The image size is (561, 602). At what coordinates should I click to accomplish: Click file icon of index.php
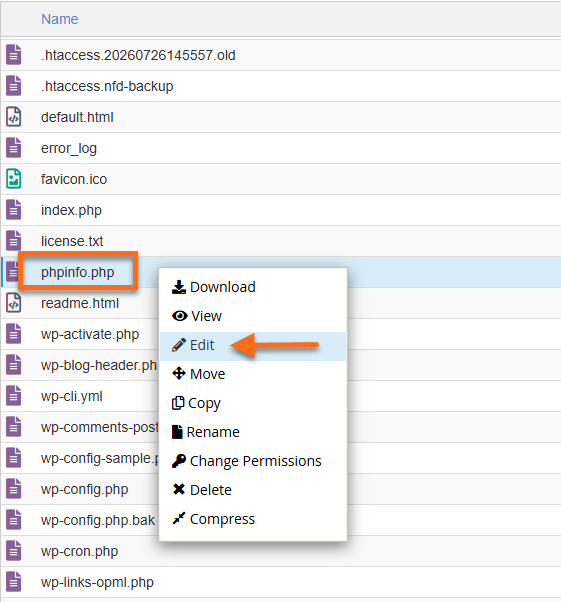click(13, 210)
